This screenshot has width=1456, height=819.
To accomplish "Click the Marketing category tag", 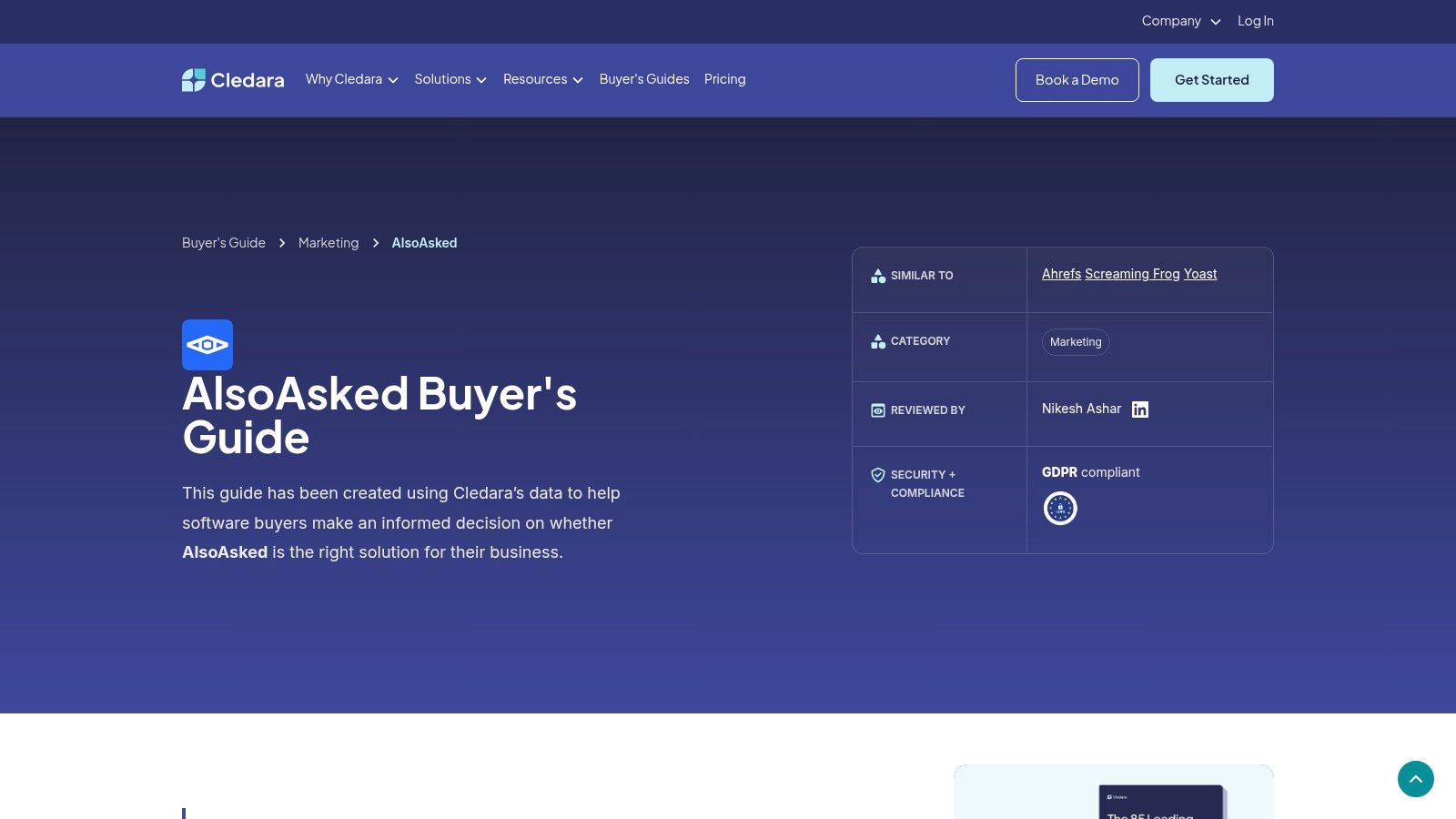I will 1076,342.
